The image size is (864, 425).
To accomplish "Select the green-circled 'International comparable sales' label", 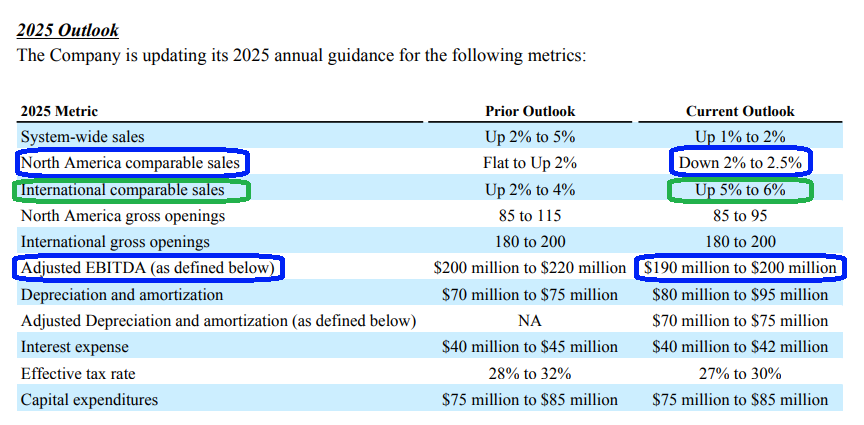I will pyautogui.click(x=123, y=189).
